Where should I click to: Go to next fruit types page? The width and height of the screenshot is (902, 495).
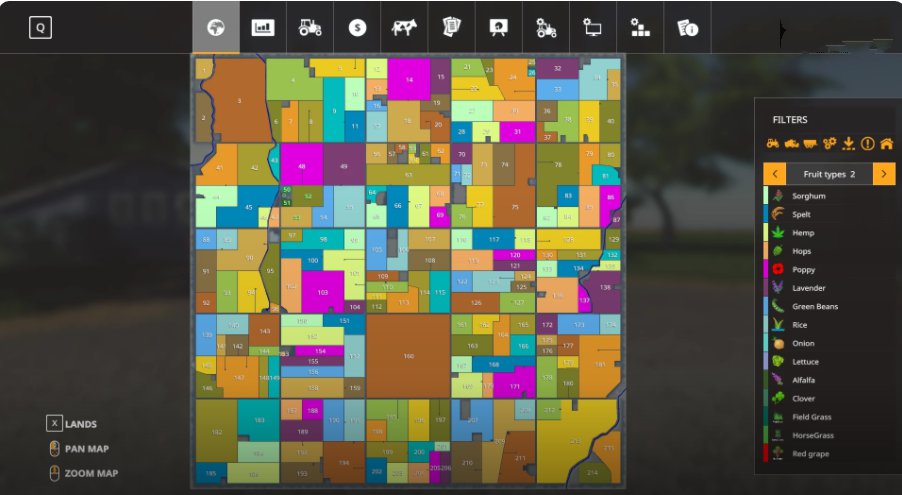click(x=884, y=174)
